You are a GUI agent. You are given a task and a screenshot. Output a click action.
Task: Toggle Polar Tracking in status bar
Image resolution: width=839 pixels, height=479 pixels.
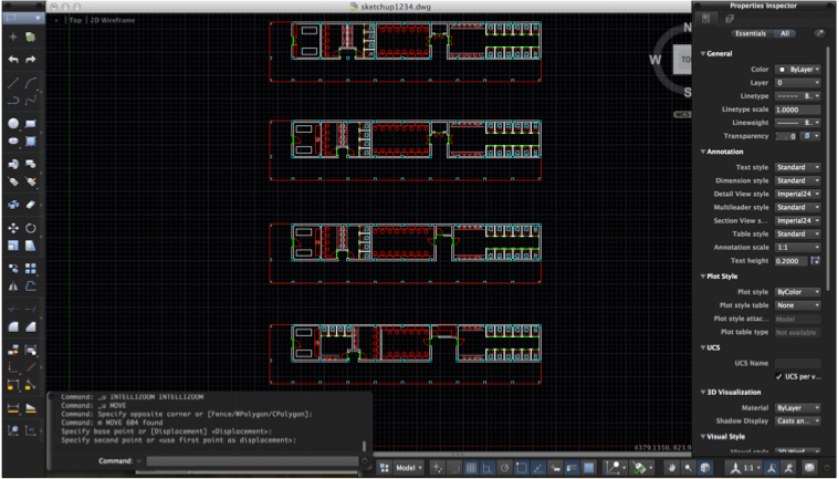[504, 468]
